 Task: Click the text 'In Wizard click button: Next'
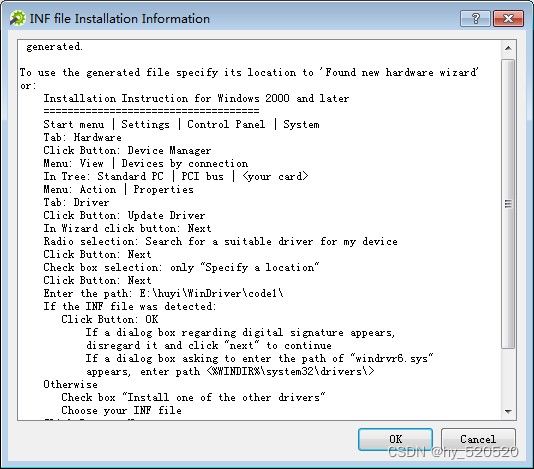pos(127,229)
